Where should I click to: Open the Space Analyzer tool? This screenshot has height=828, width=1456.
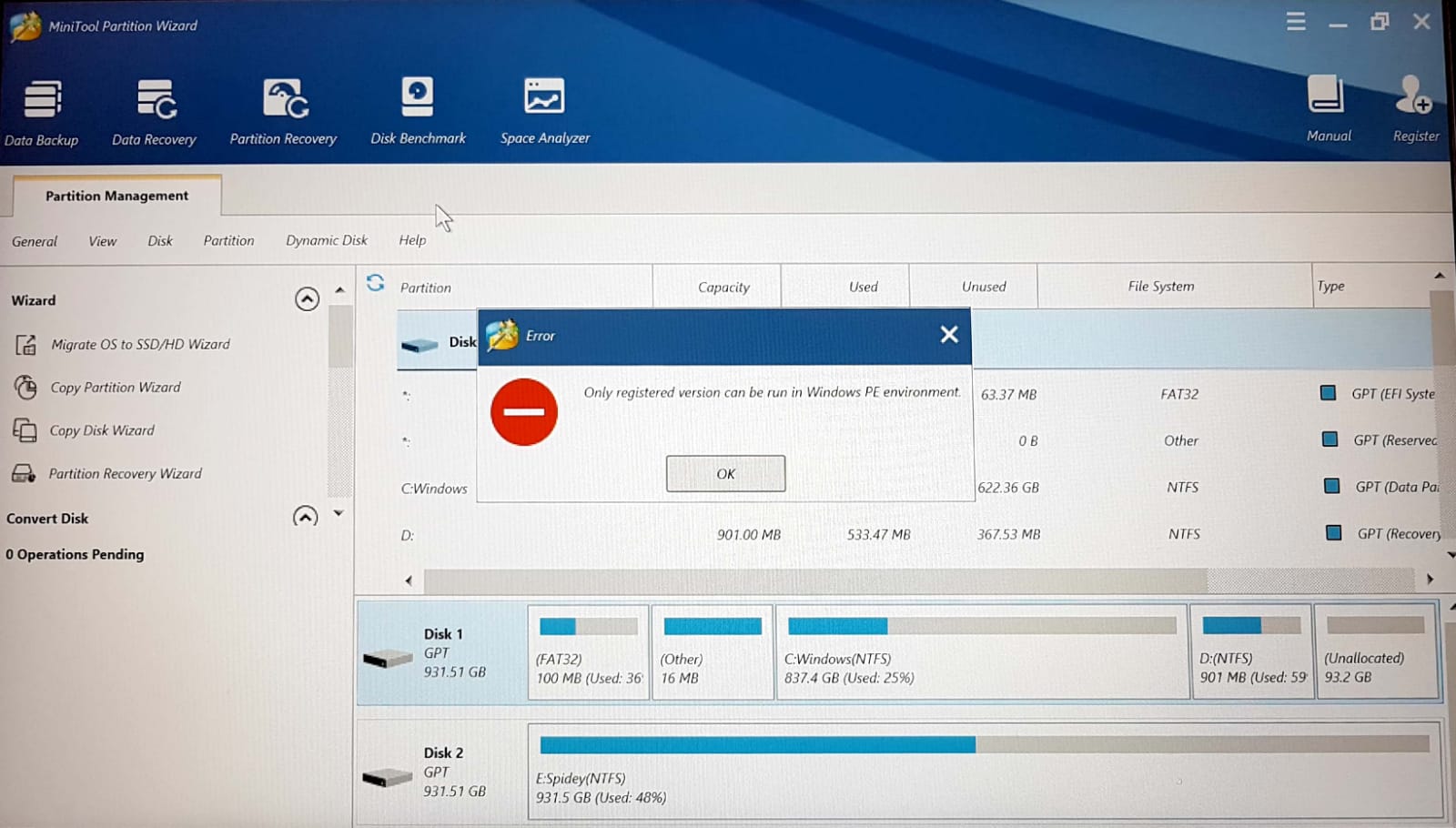(x=545, y=112)
